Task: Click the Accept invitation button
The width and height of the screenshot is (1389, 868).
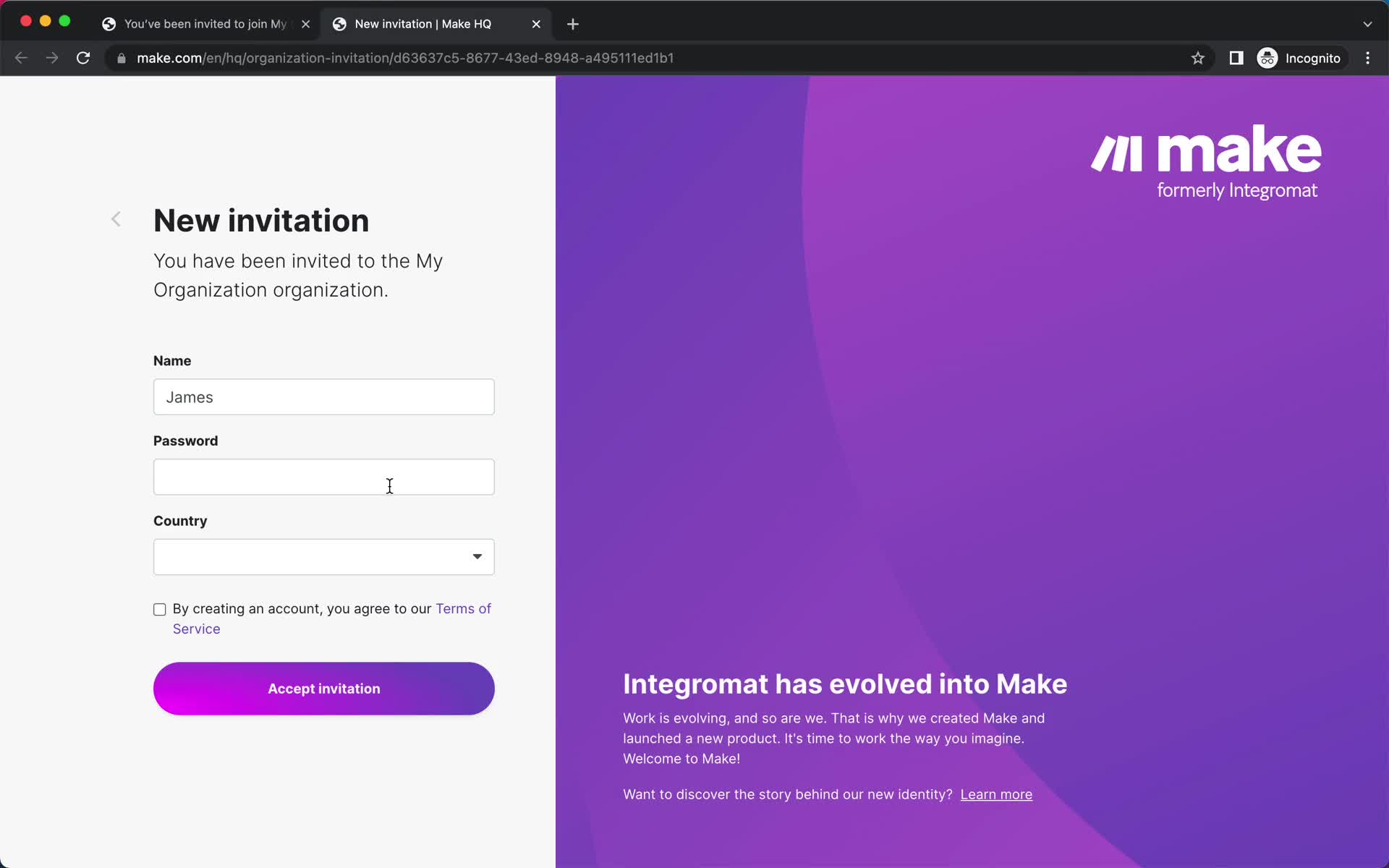Action: 324,689
